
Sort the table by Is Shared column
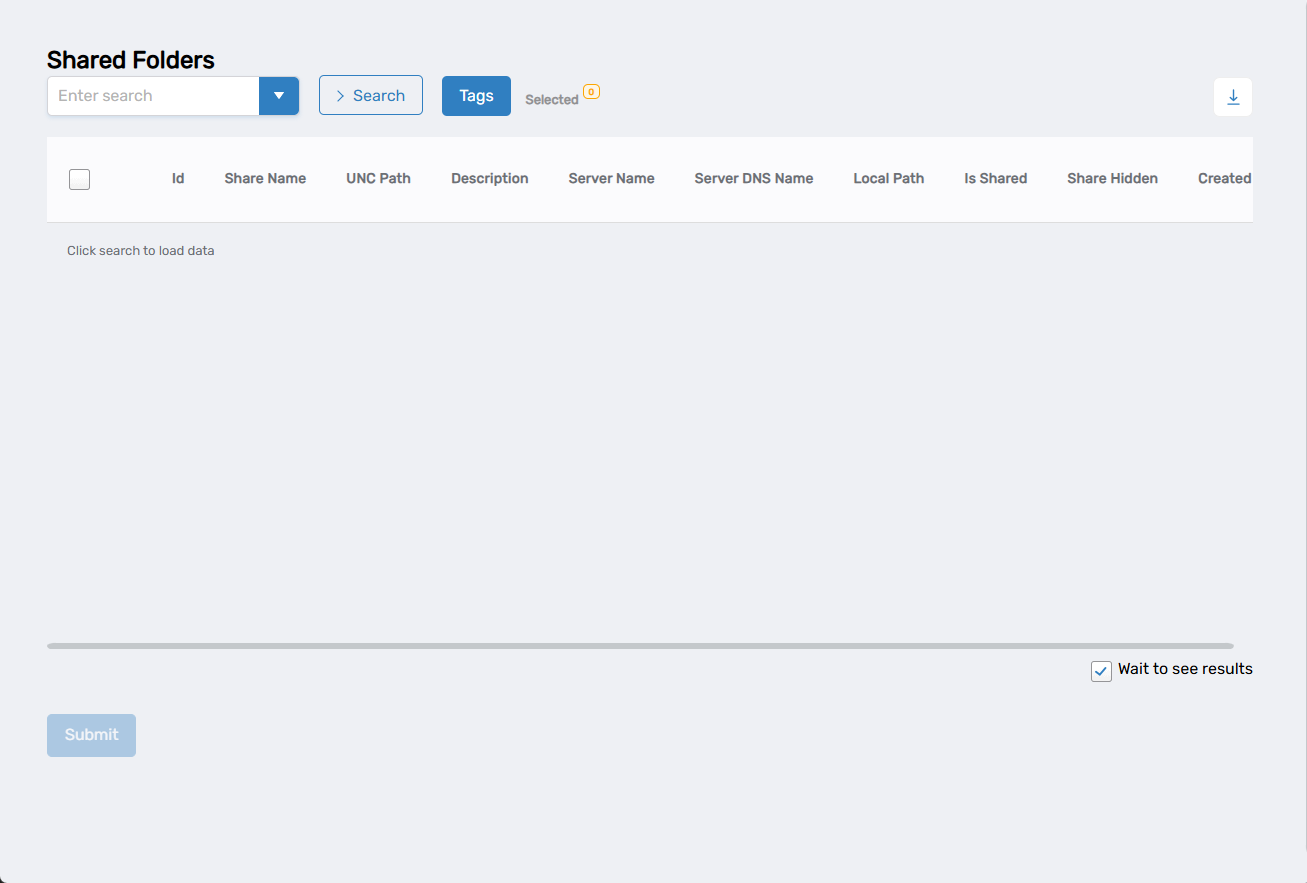tap(995, 178)
